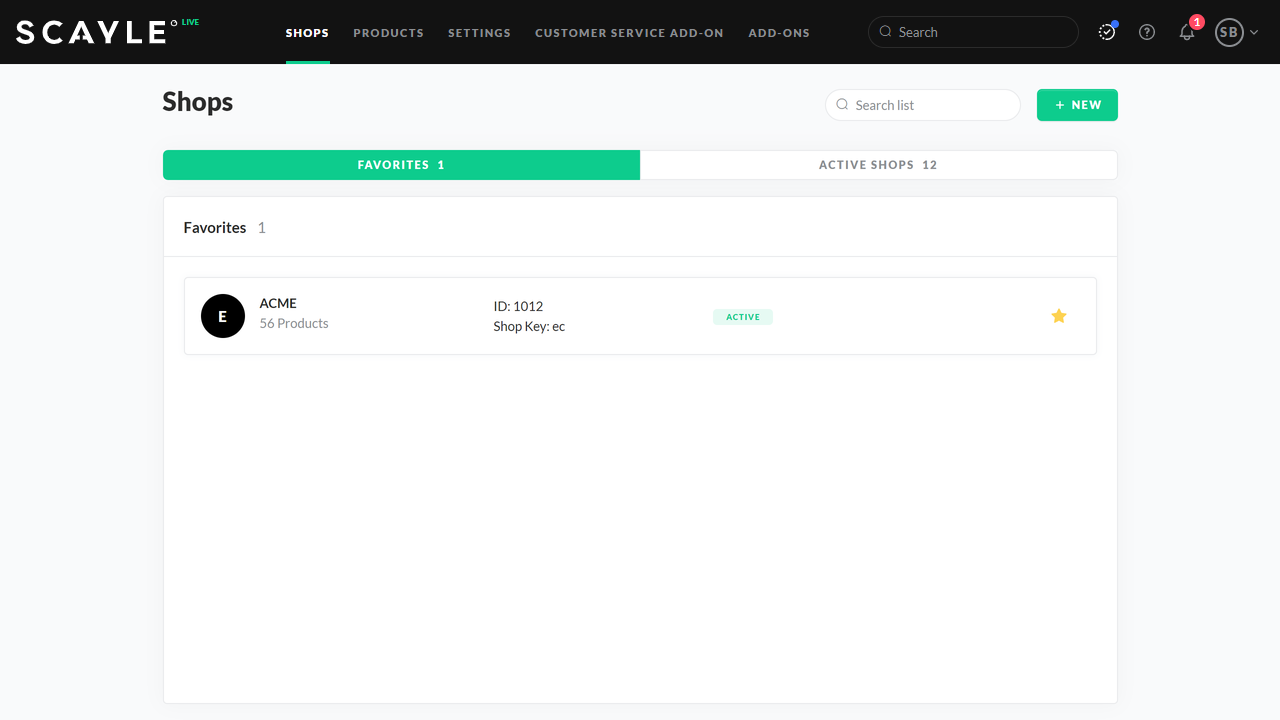1280x720 pixels.
Task: Click the SCAYLE logo
Action: coord(91,32)
